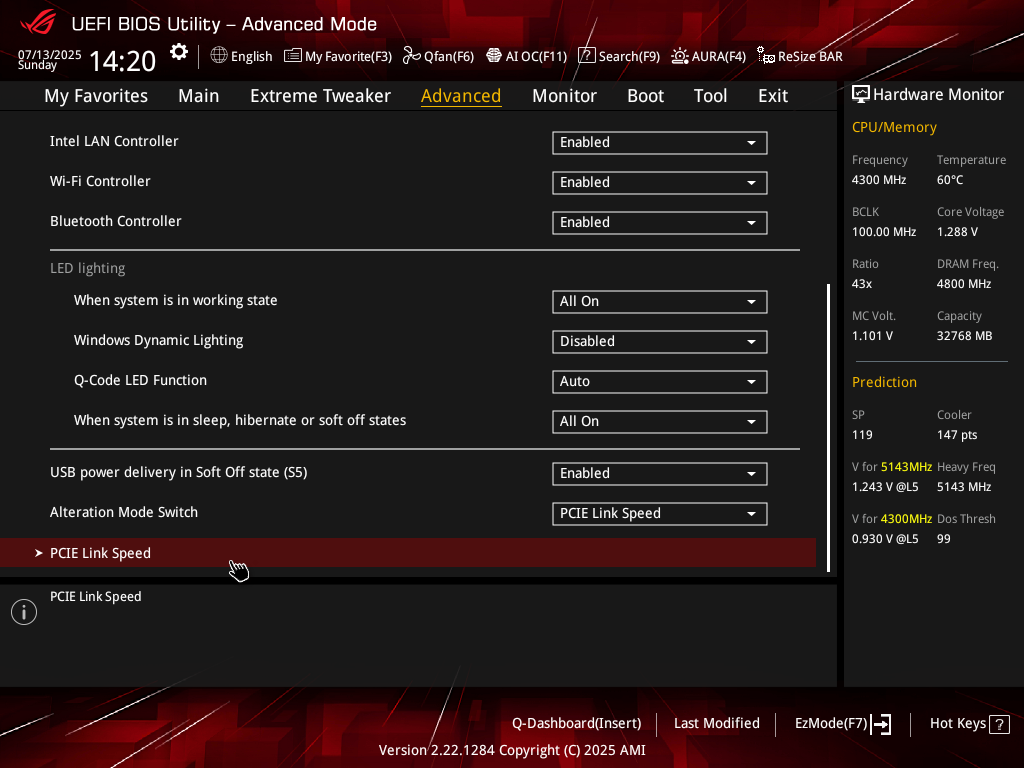
Task: Click the My Favorite list icon
Action: tap(293, 56)
